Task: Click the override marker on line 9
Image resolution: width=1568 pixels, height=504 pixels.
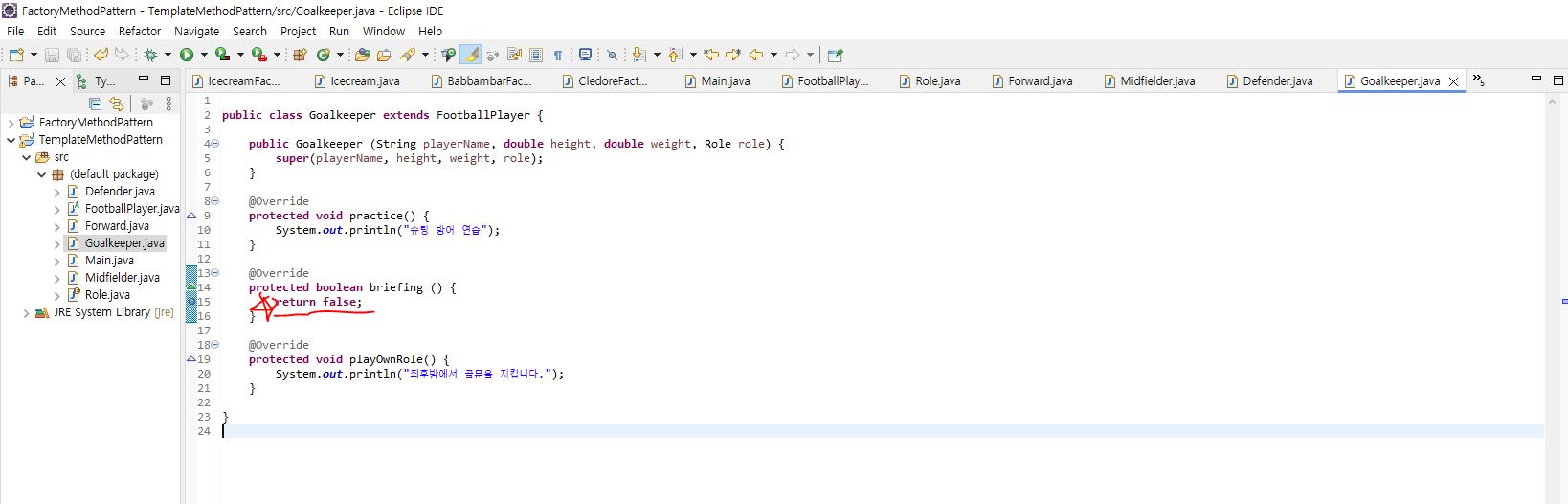Action: (x=190, y=216)
